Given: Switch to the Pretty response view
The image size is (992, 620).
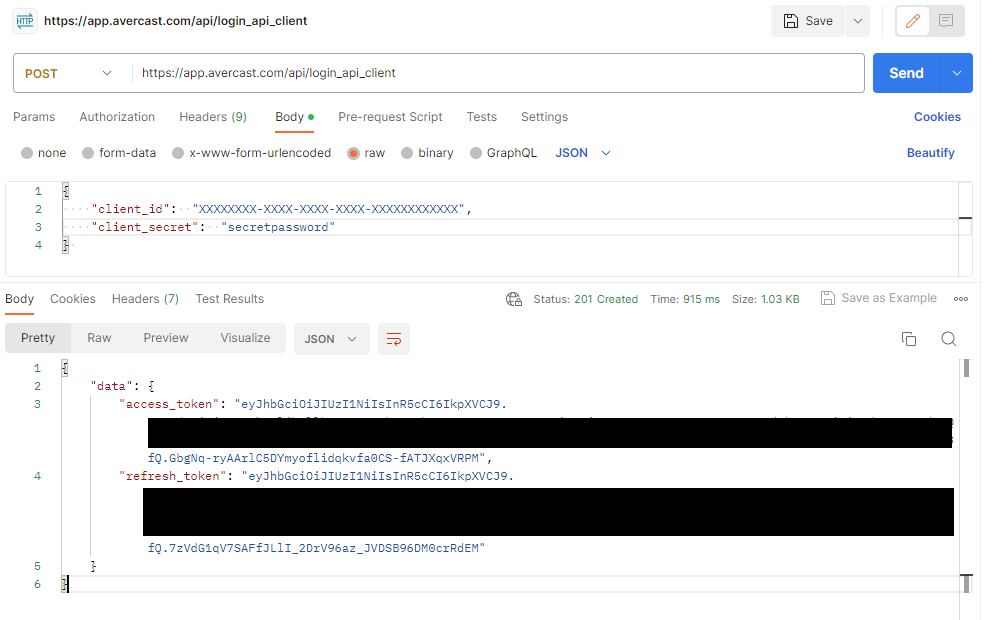Looking at the screenshot, I should (x=38, y=338).
